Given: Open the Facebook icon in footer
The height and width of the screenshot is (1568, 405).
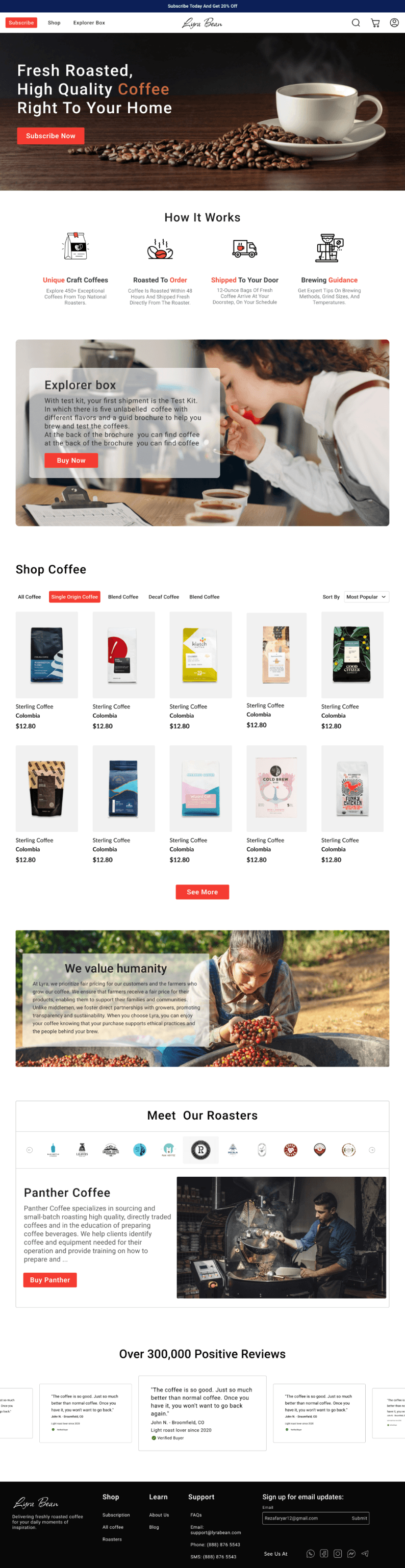Looking at the screenshot, I should point(324,1553).
